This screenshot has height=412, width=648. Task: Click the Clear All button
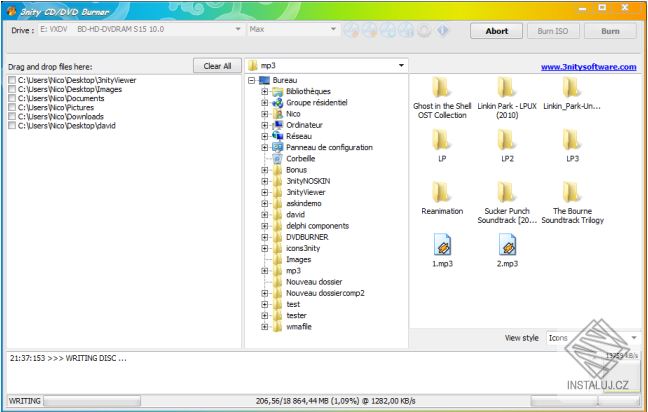[x=217, y=66]
